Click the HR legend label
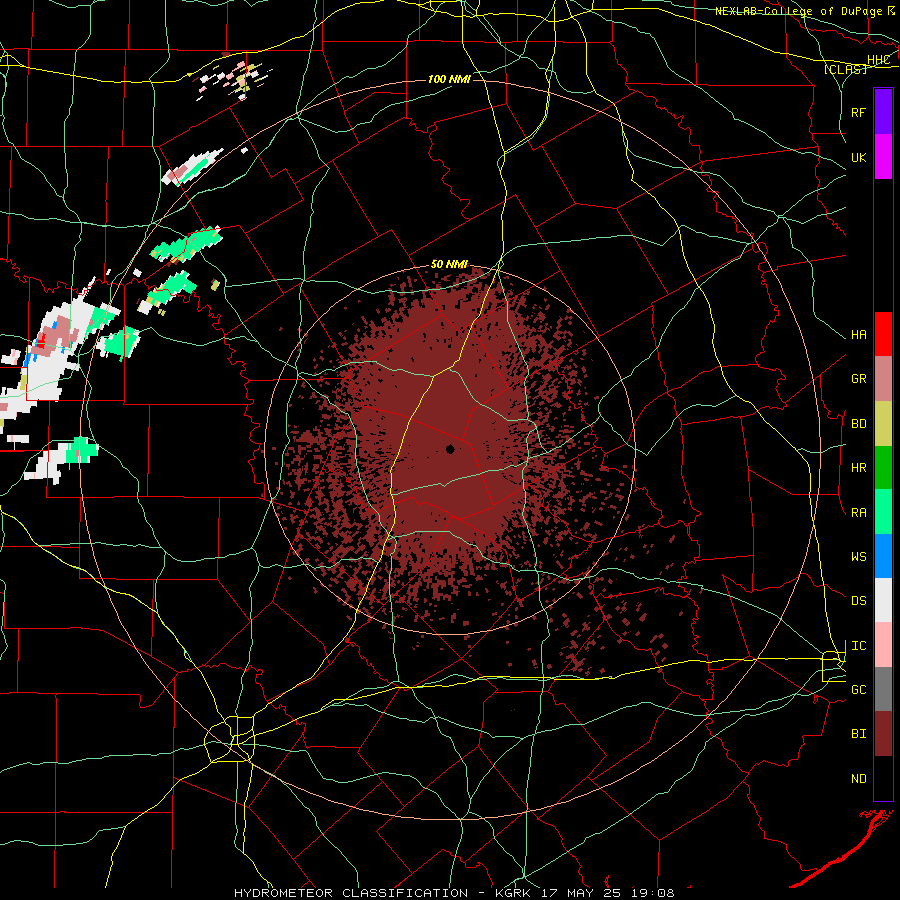The width and height of the screenshot is (900, 900). (x=858, y=468)
